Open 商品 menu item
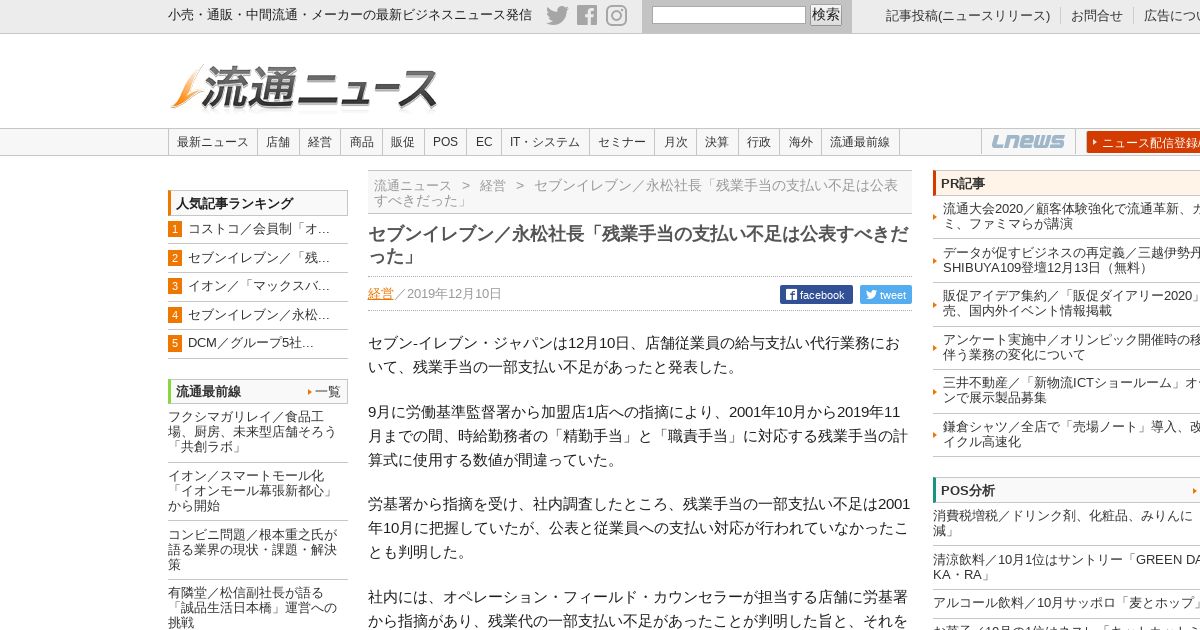This screenshot has width=1200, height=630. pos(361,142)
